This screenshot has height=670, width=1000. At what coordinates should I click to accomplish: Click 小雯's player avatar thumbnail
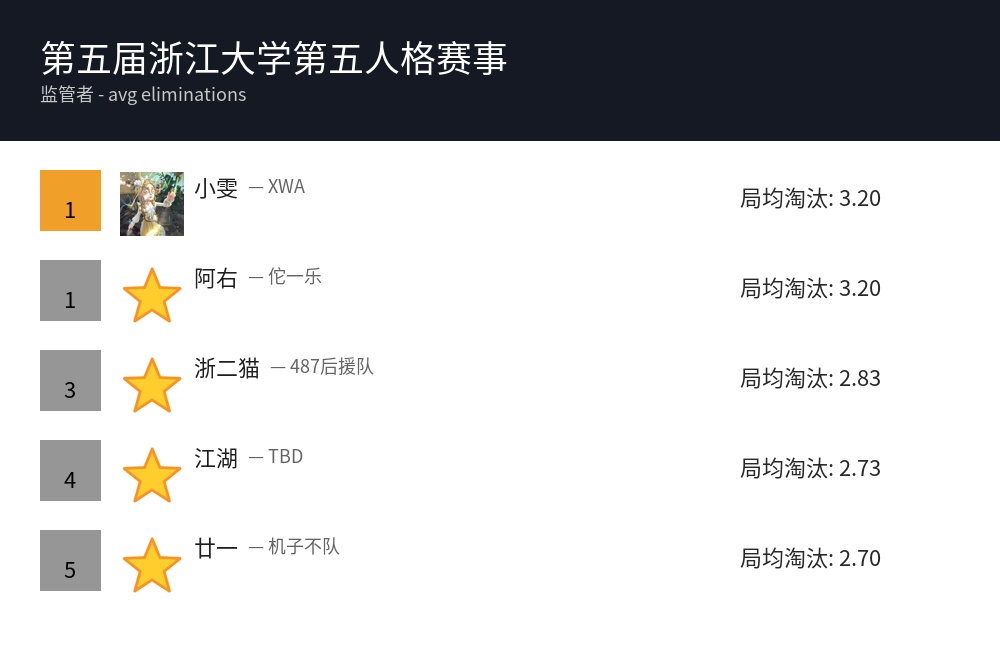(x=152, y=204)
